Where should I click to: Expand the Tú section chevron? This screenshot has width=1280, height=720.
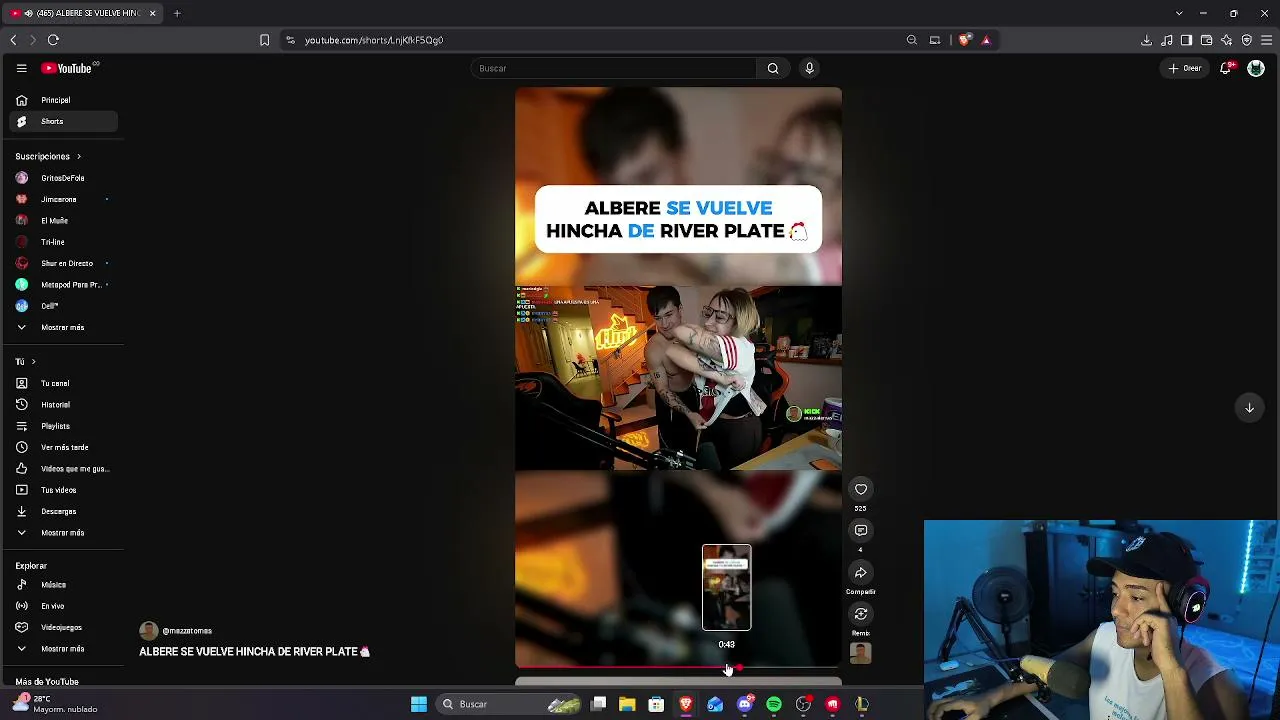(x=33, y=361)
